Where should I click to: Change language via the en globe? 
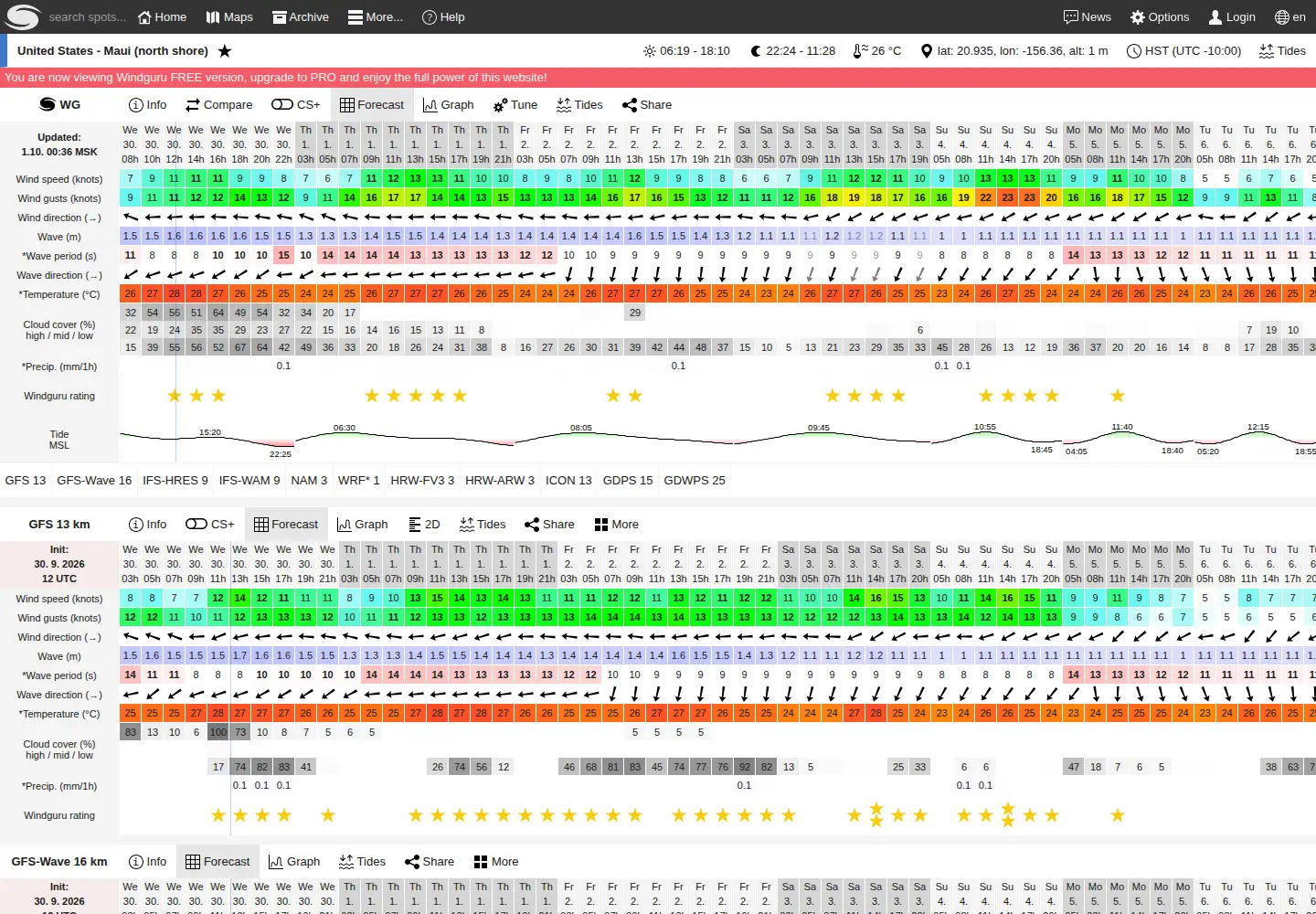point(1290,16)
